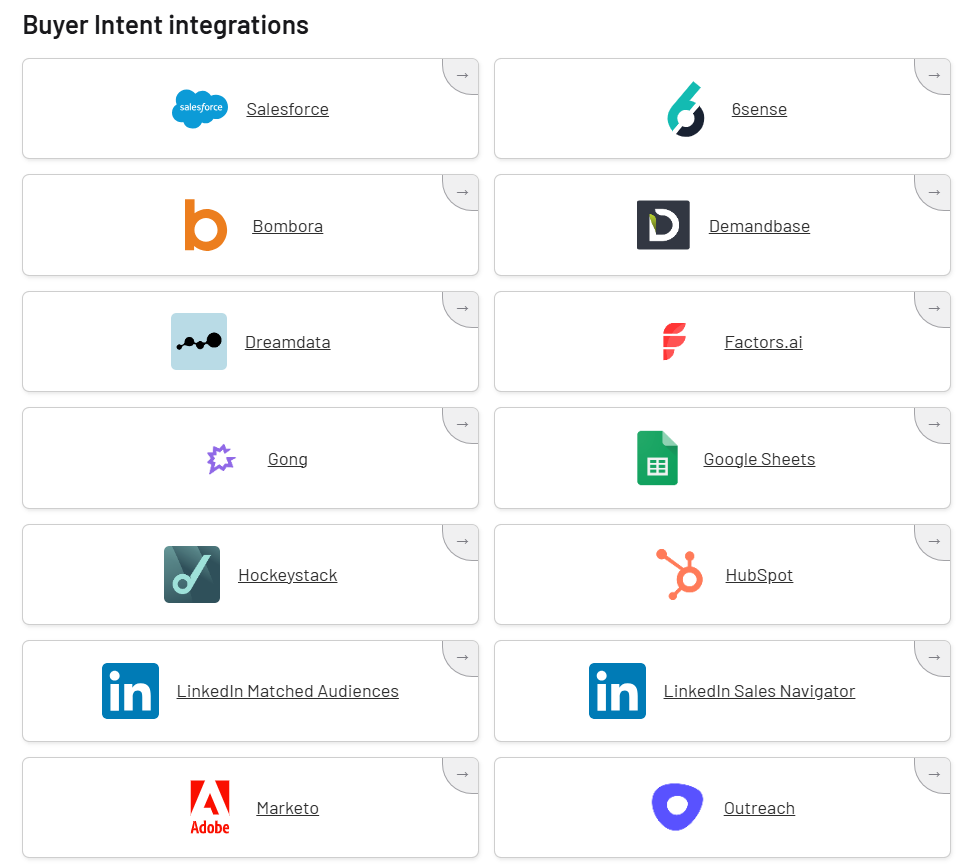Open LinkedIn Sales Navigator link
This screenshot has width=974, height=866.
[759, 691]
